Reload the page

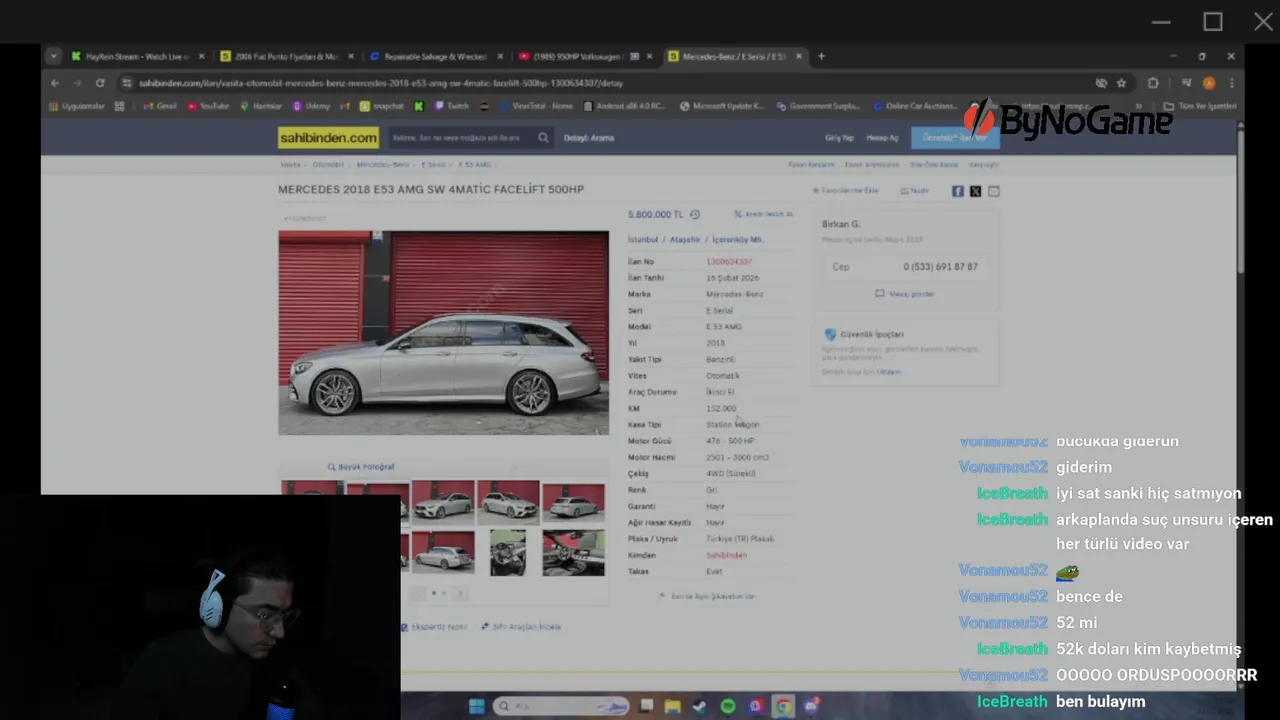click(100, 83)
